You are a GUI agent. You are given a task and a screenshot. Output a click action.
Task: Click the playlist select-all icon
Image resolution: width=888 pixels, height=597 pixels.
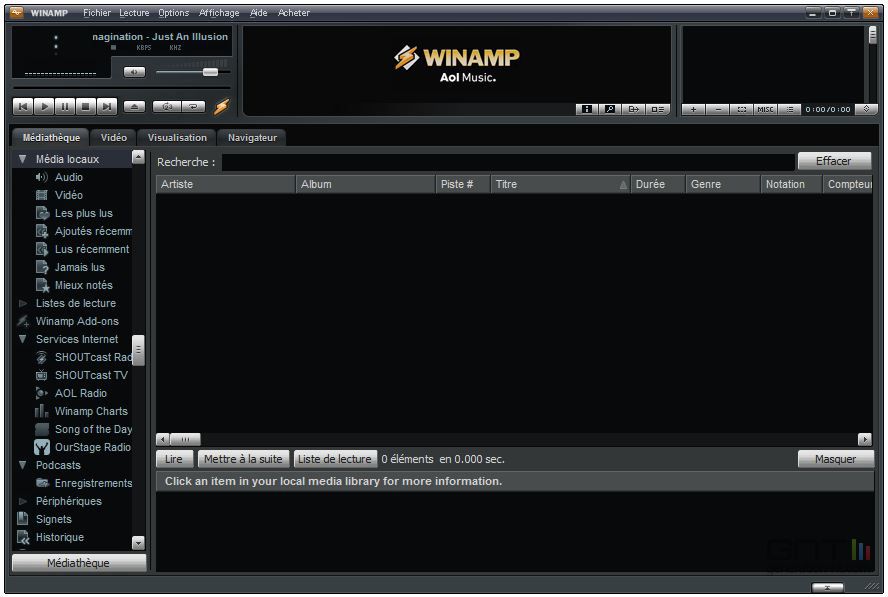point(741,109)
